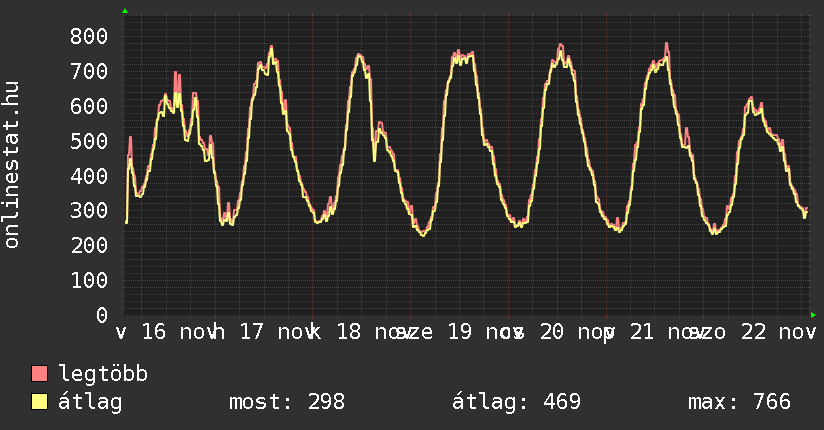
Task: Open the onlinestat.hu vertical watermark
Action: 13,166
